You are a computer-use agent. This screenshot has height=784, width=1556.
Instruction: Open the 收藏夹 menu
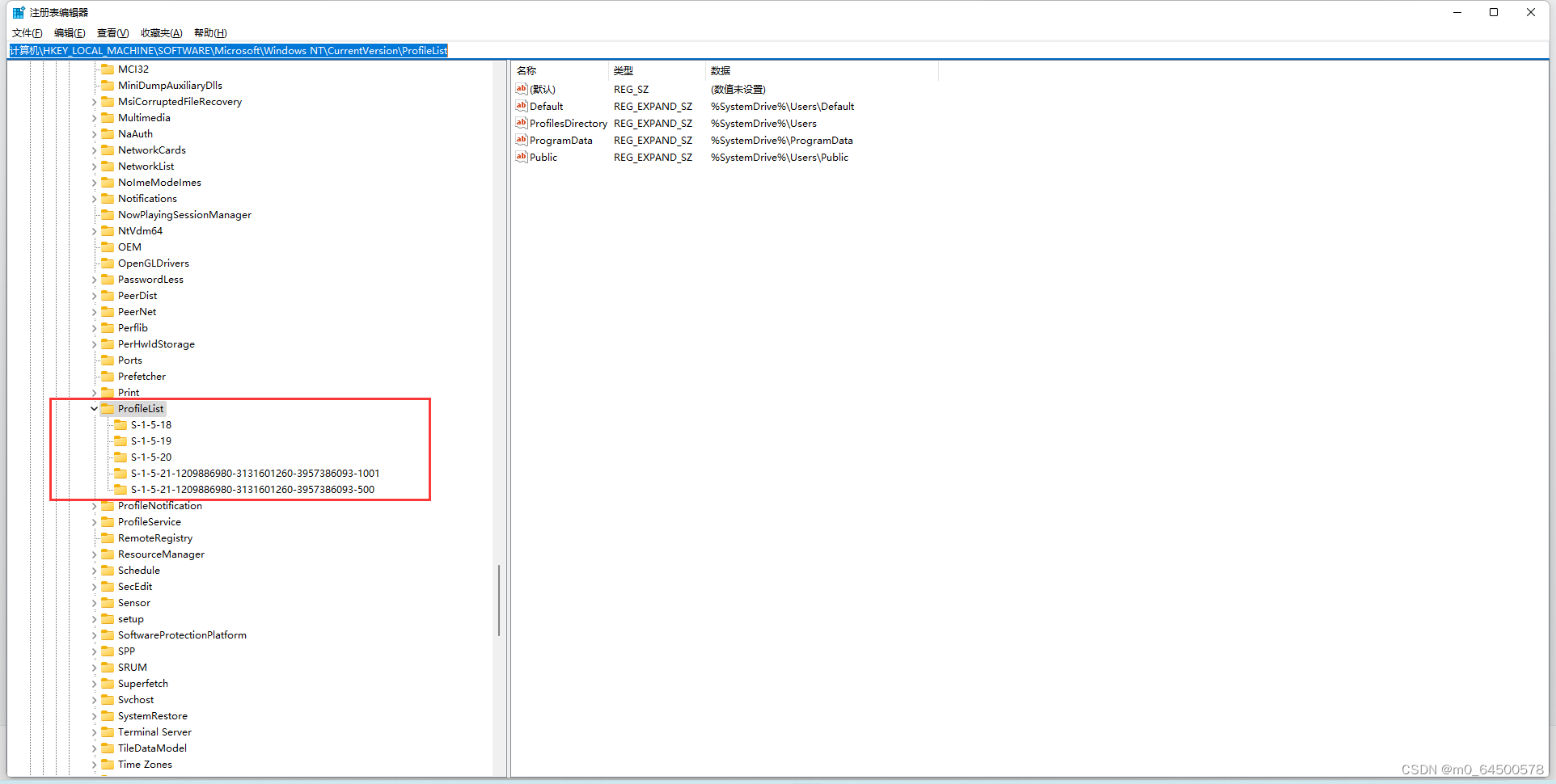(161, 32)
